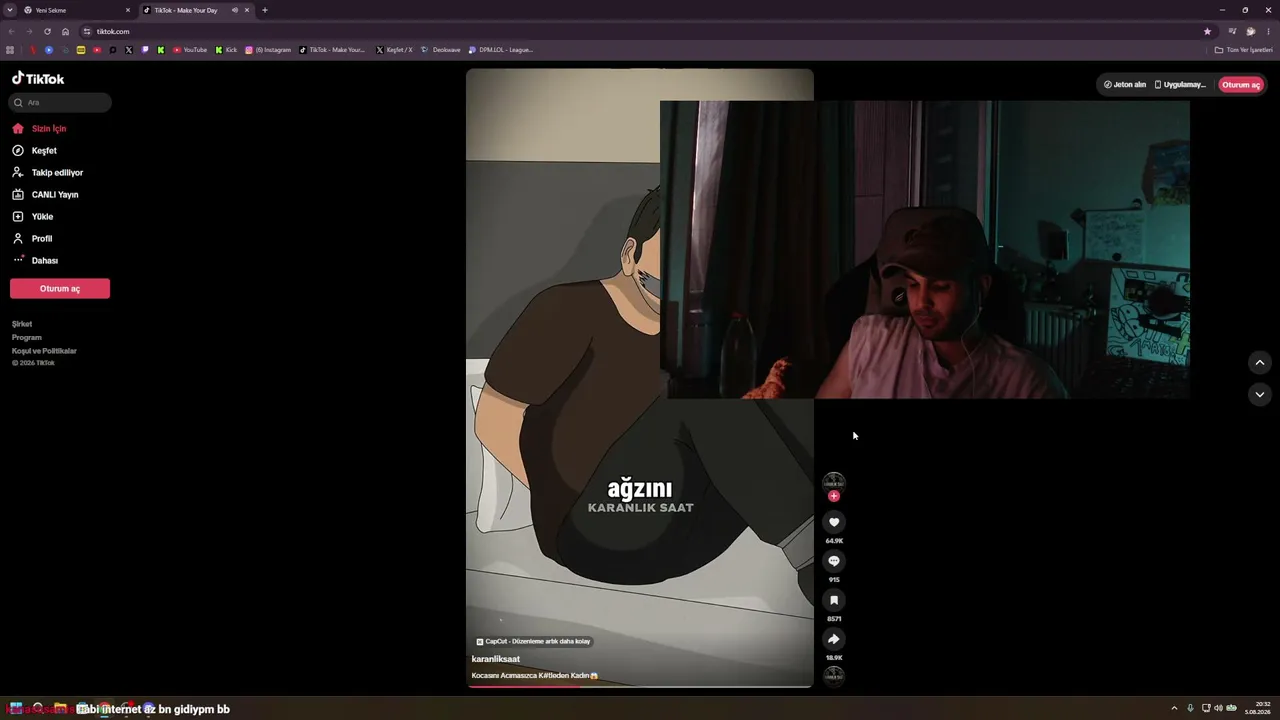Open the site information icon

87,32
